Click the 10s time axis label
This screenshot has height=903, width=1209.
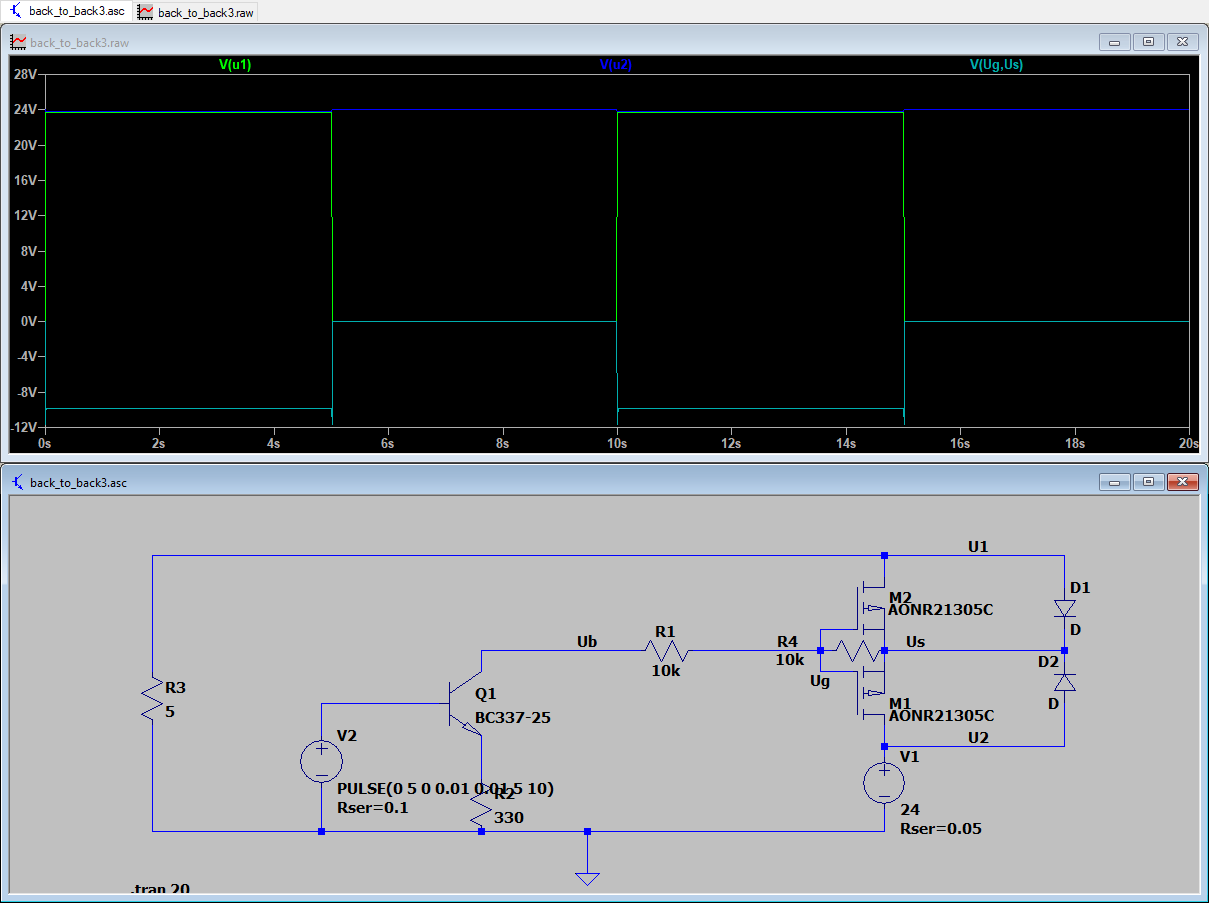618,442
